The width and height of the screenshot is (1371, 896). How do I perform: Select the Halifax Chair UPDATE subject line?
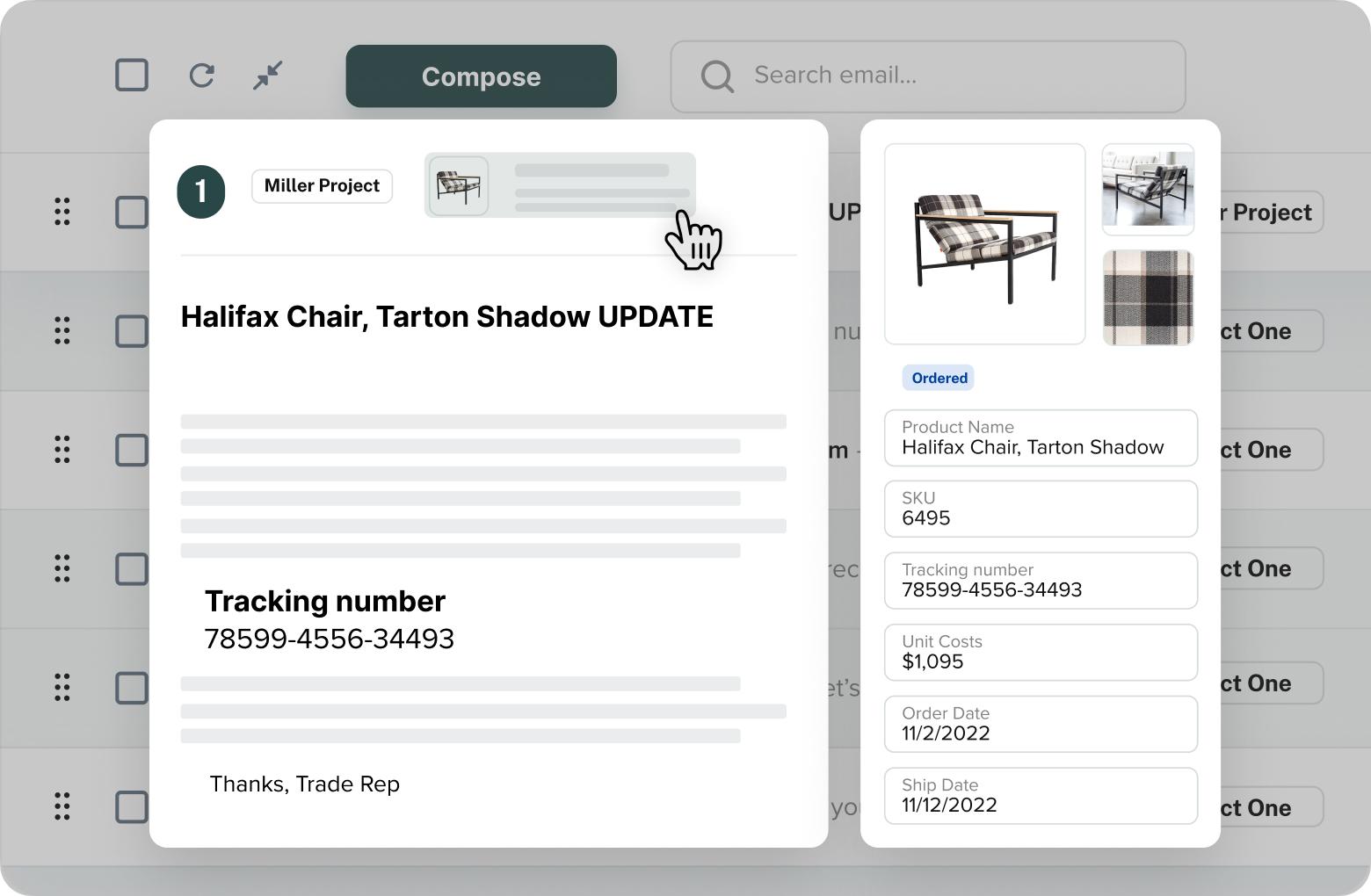446,317
